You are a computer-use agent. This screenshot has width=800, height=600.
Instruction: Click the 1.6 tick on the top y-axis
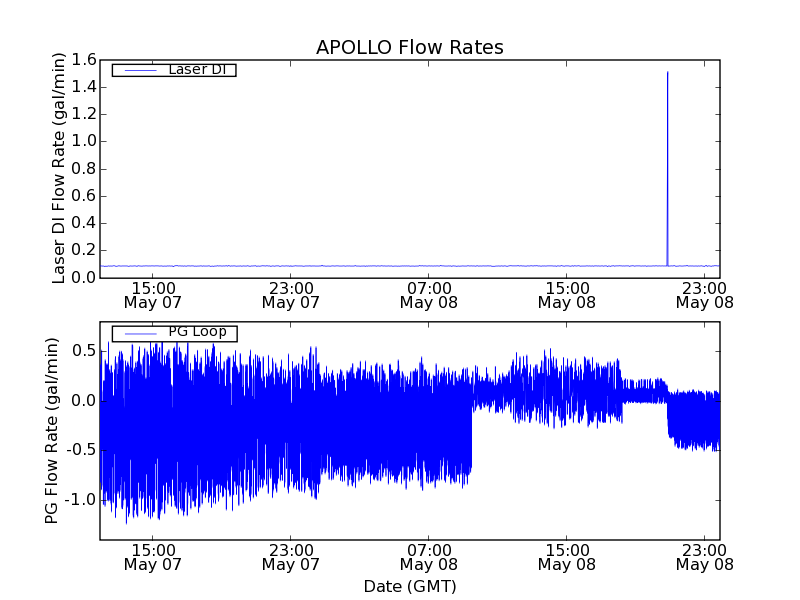[x=84, y=60]
